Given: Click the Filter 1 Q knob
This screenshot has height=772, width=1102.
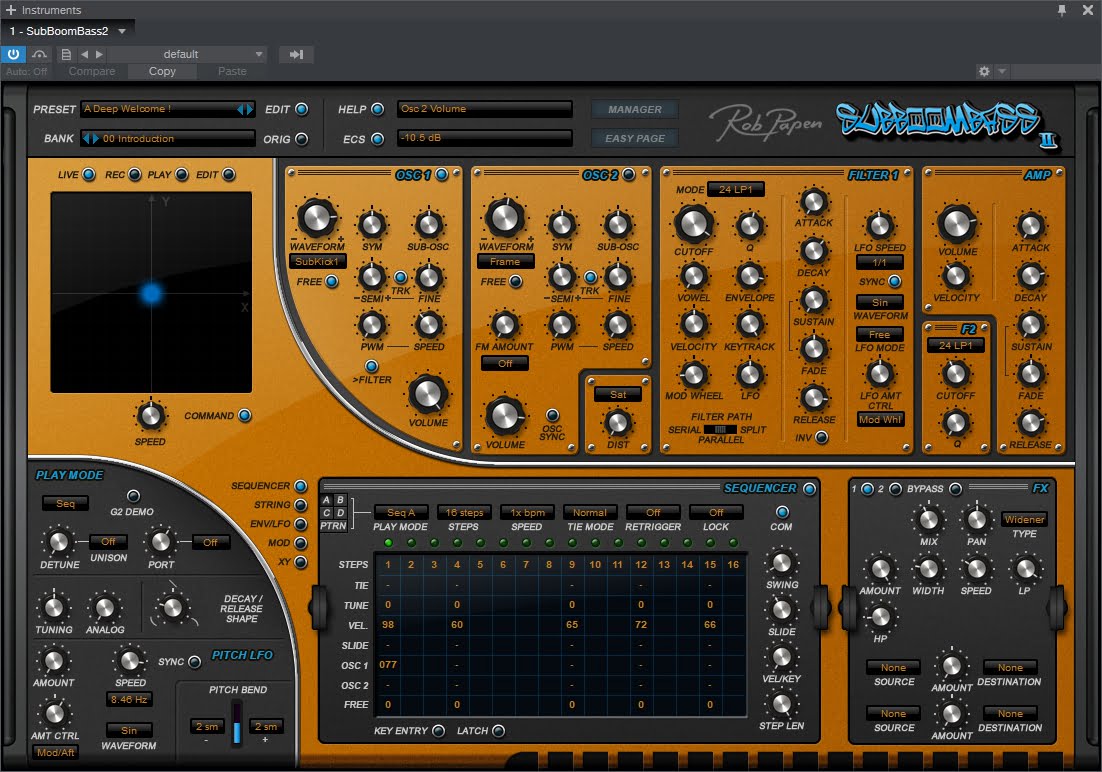Looking at the screenshot, I should (x=749, y=226).
